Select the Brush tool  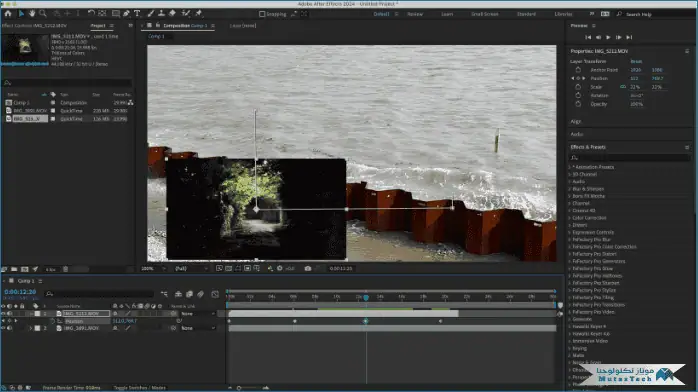[151, 14]
